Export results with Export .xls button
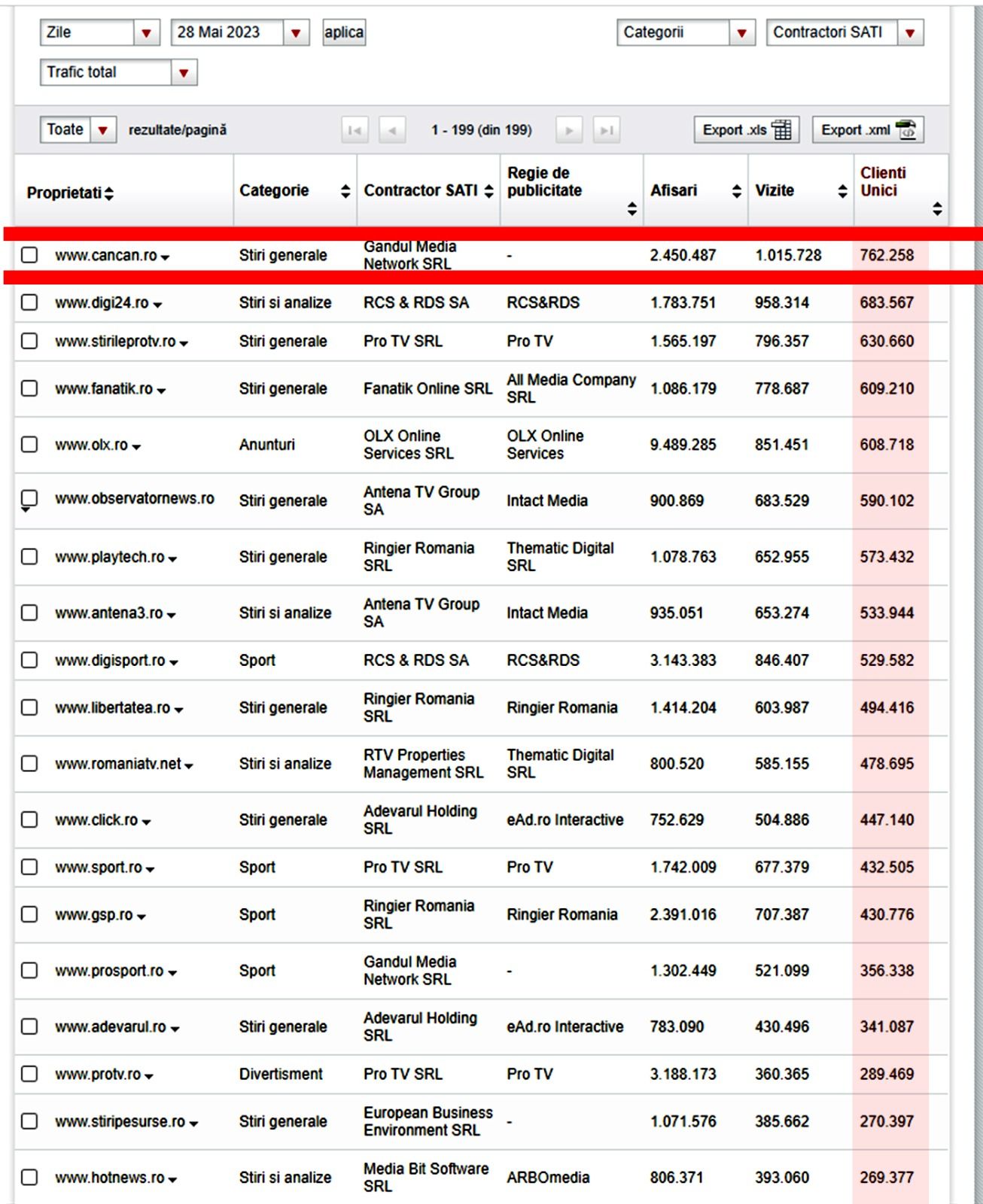 (x=746, y=130)
